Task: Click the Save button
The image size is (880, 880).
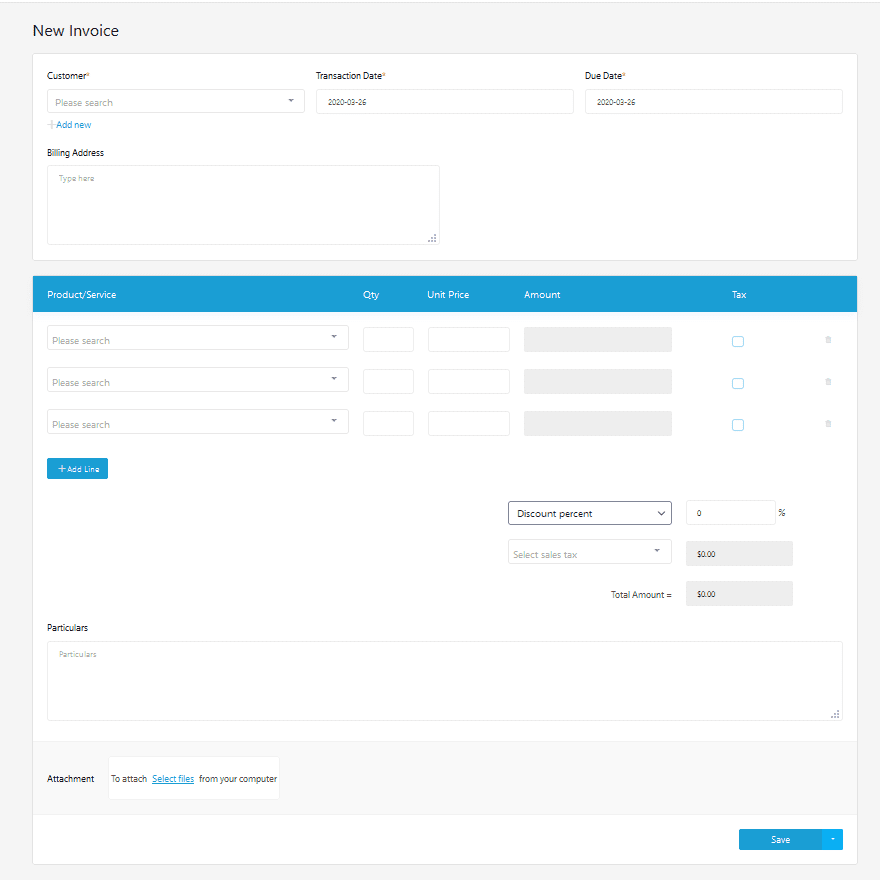Action: pos(779,839)
